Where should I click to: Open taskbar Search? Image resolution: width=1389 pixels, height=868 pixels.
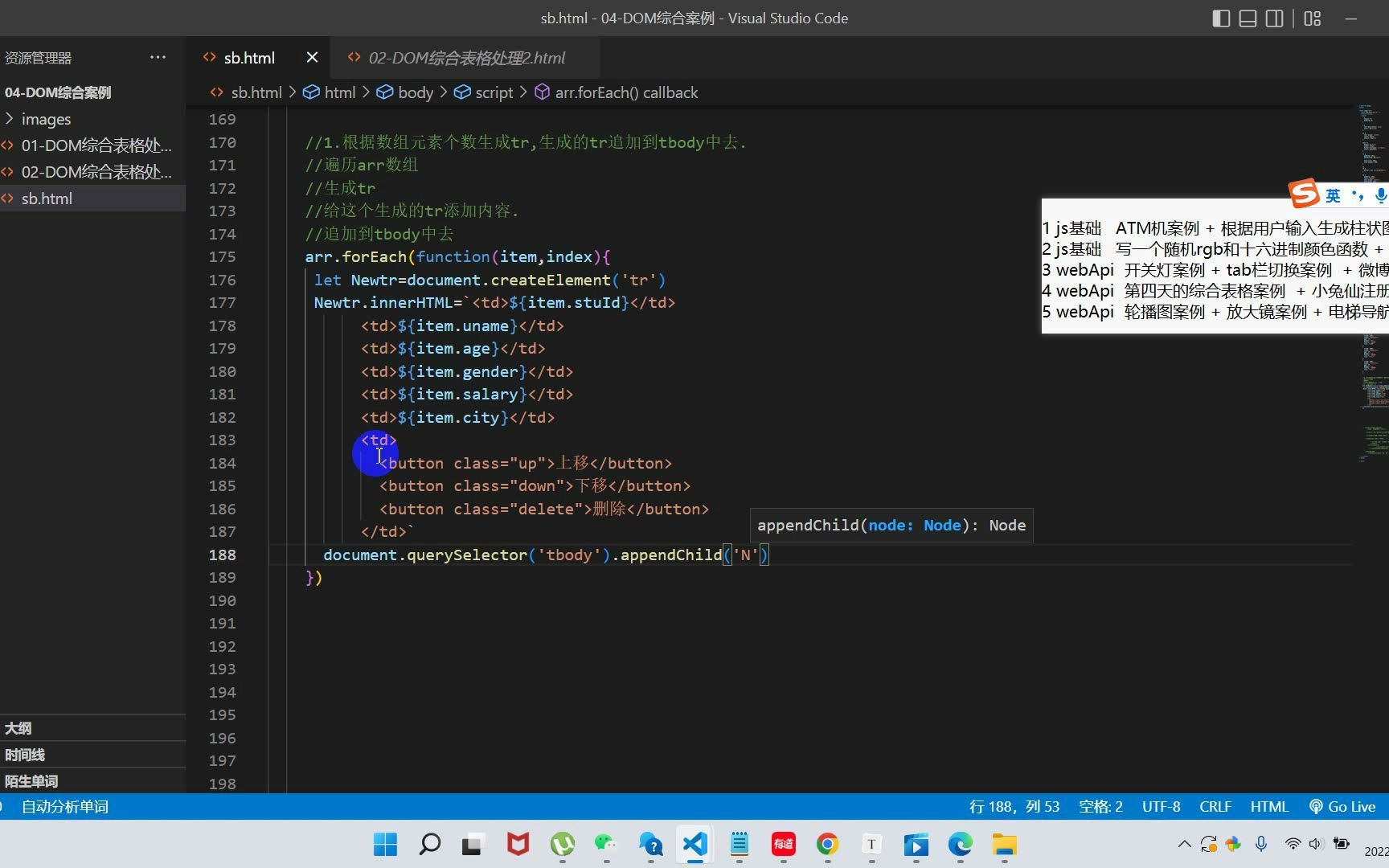430,845
